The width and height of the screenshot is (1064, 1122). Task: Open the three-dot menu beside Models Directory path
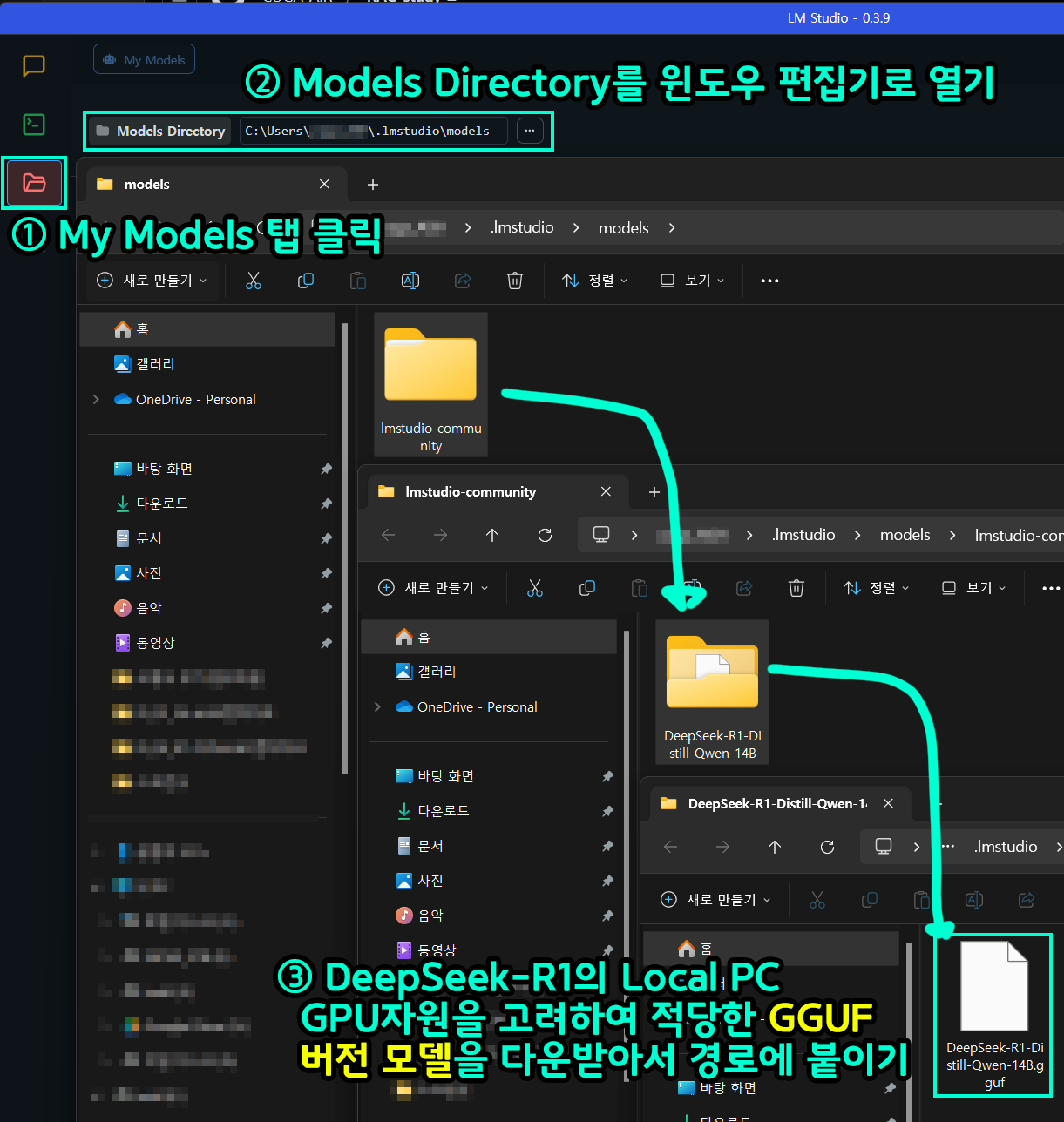pos(530,131)
